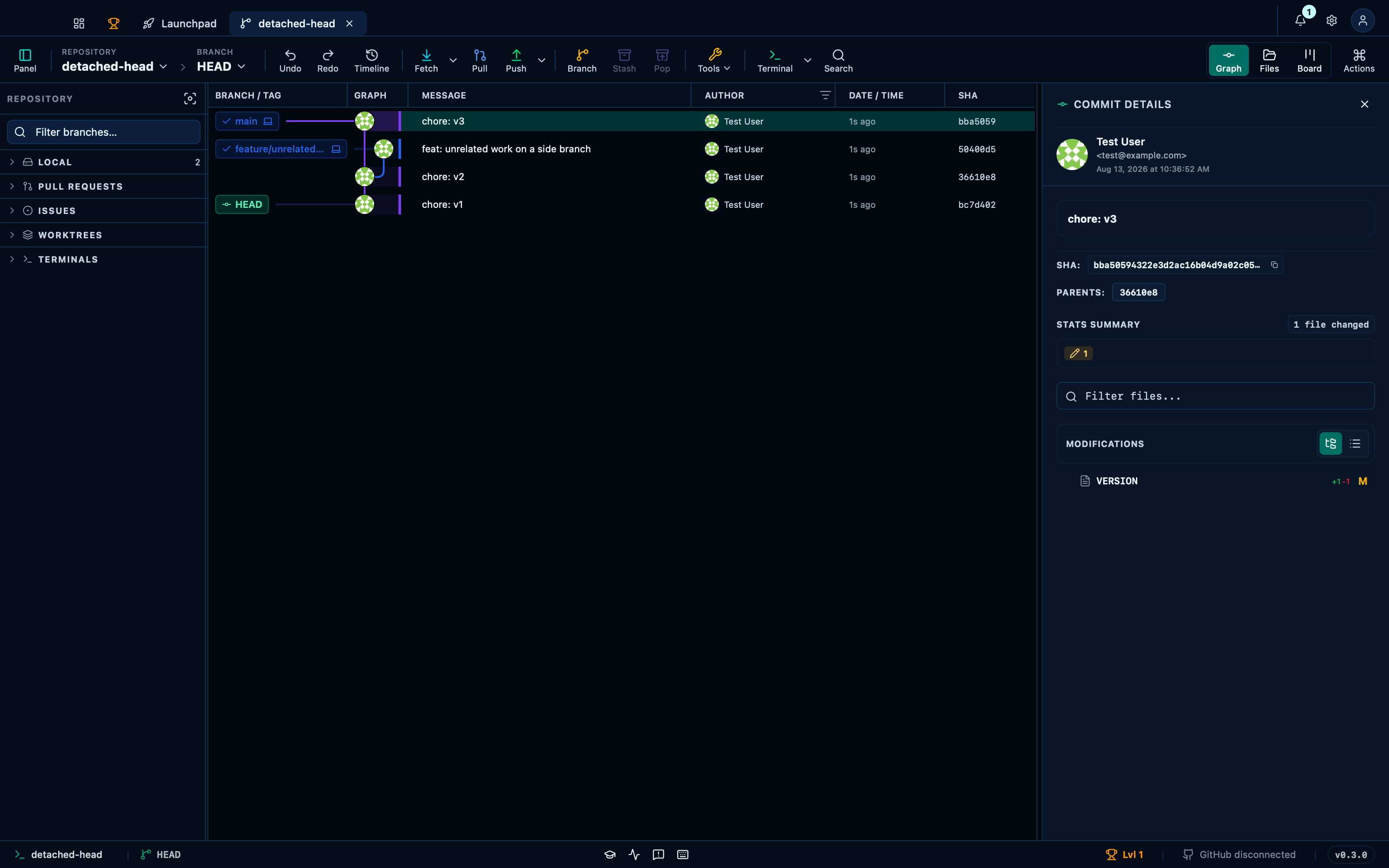
Task: Expand the Terminal options arrow
Action: [x=807, y=60]
